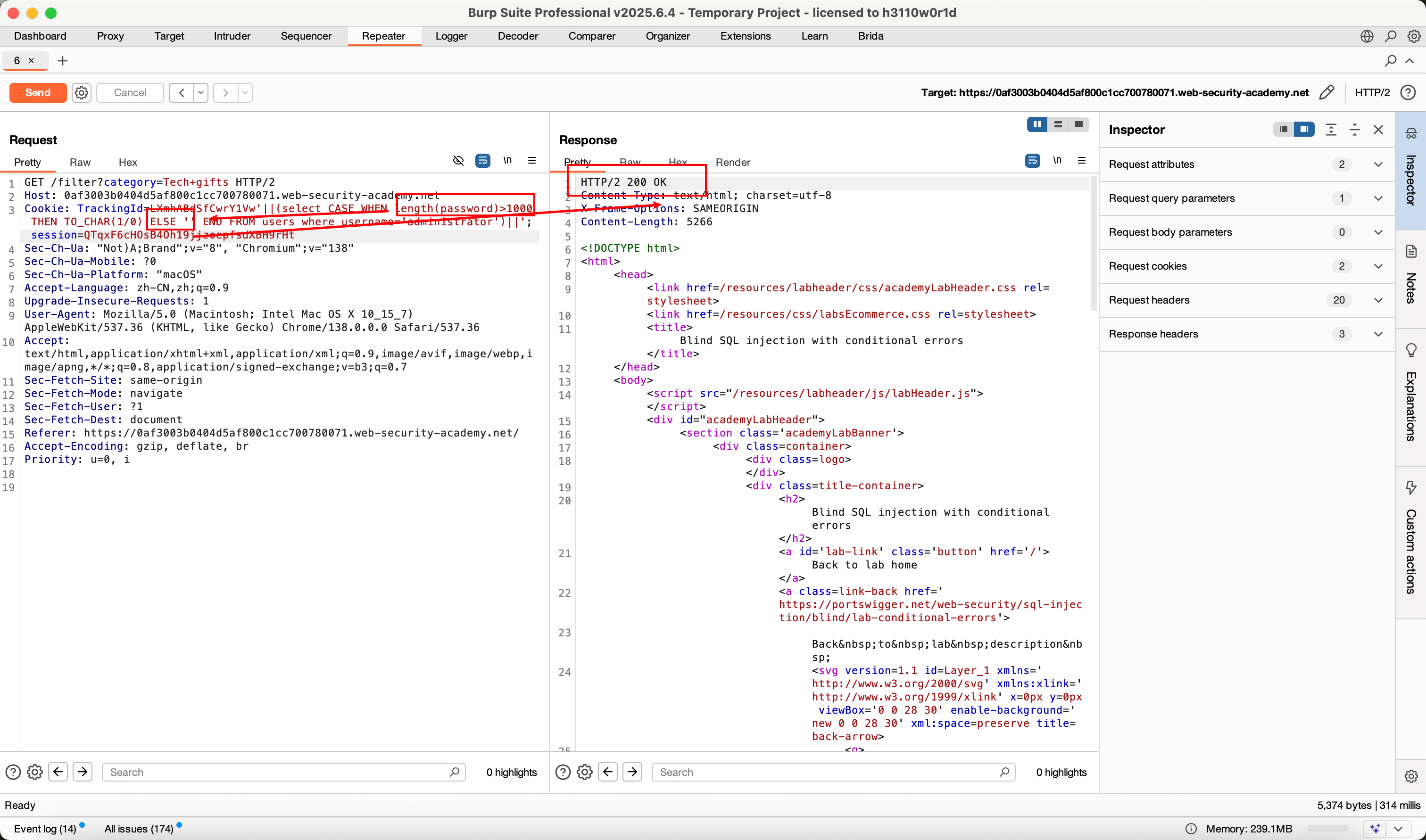This screenshot has width=1426, height=840.
Task: Toggle the HTTP/2 protocol label
Action: [x=1372, y=92]
